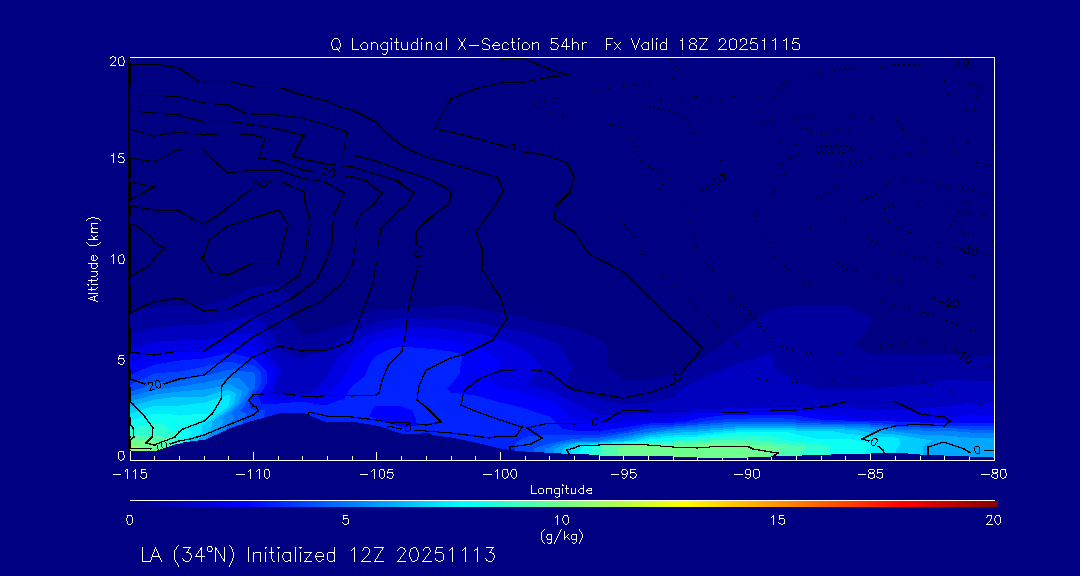Image resolution: width=1080 pixels, height=576 pixels.
Task: Click the 'Longitude' horizontal axis label
Action: 561,490
